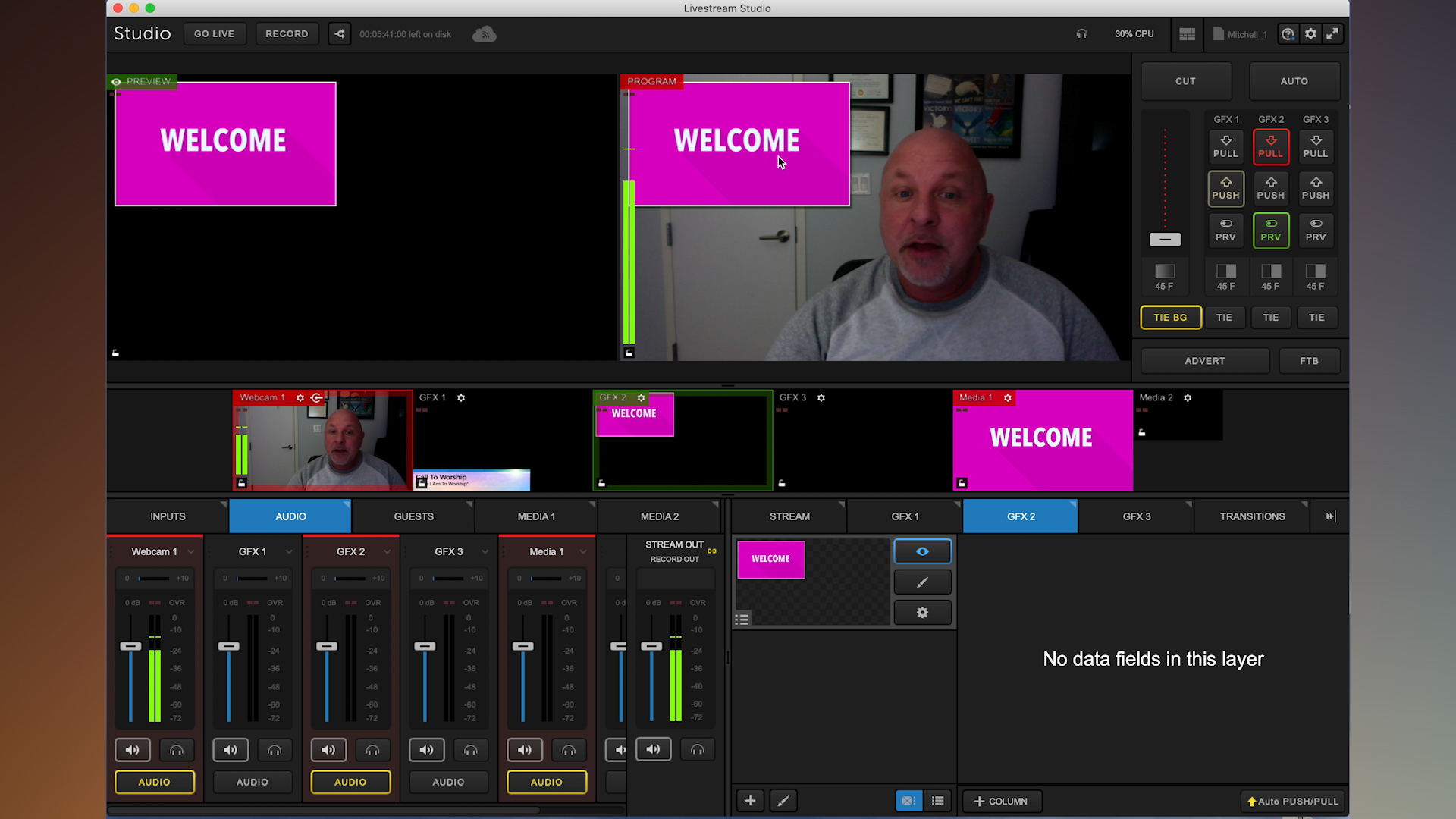
Task: Mute the Webcam 1 speaker icon
Action: click(x=132, y=749)
